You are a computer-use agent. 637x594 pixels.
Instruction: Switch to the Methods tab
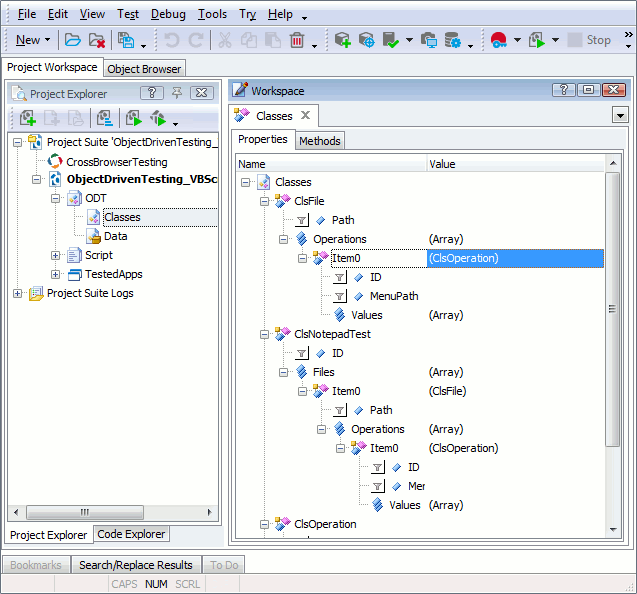point(319,141)
